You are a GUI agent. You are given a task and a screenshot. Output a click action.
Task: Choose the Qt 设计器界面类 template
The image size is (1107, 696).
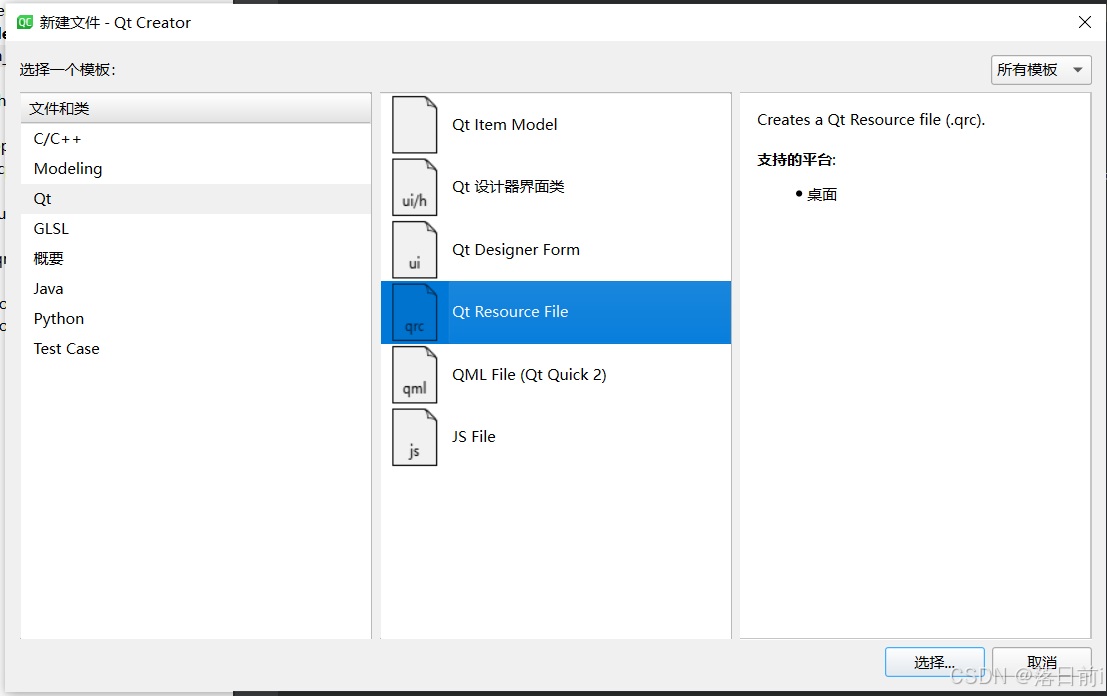coord(556,187)
